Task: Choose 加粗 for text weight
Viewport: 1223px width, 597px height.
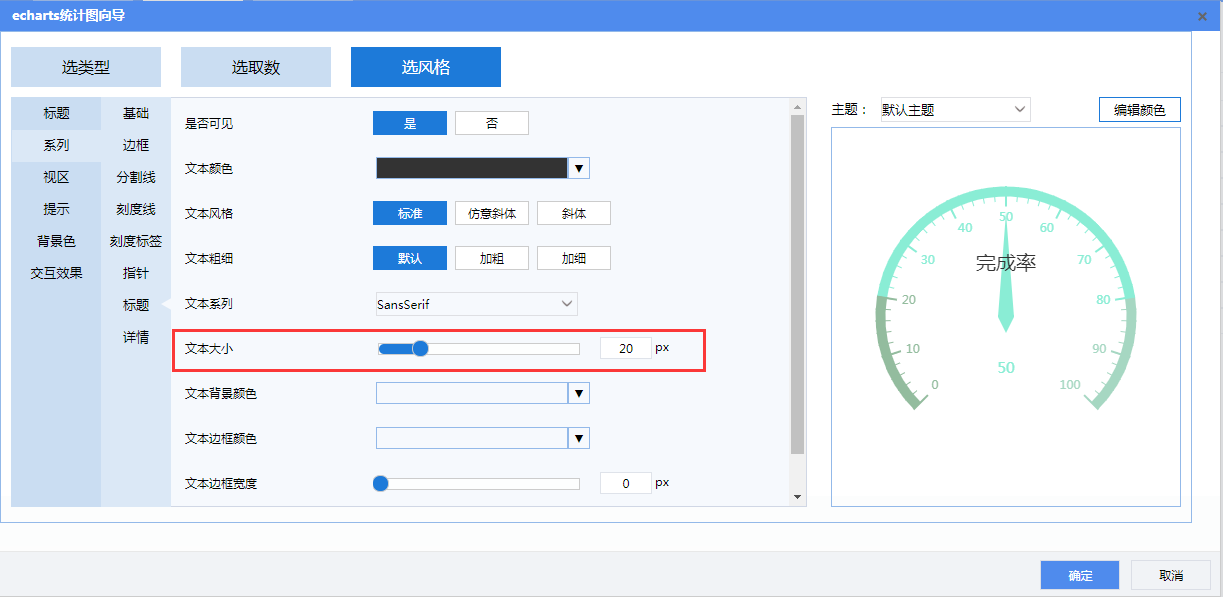Action: coord(491,258)
